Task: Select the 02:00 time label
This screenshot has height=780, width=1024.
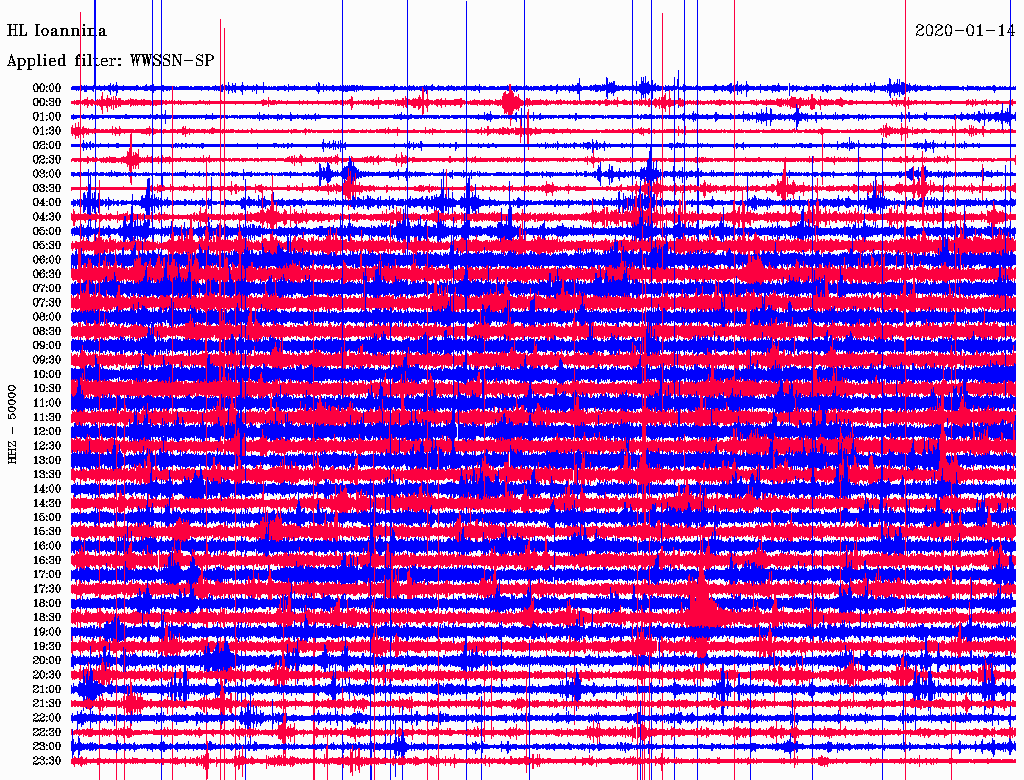Action: click(x=46, y=145)
